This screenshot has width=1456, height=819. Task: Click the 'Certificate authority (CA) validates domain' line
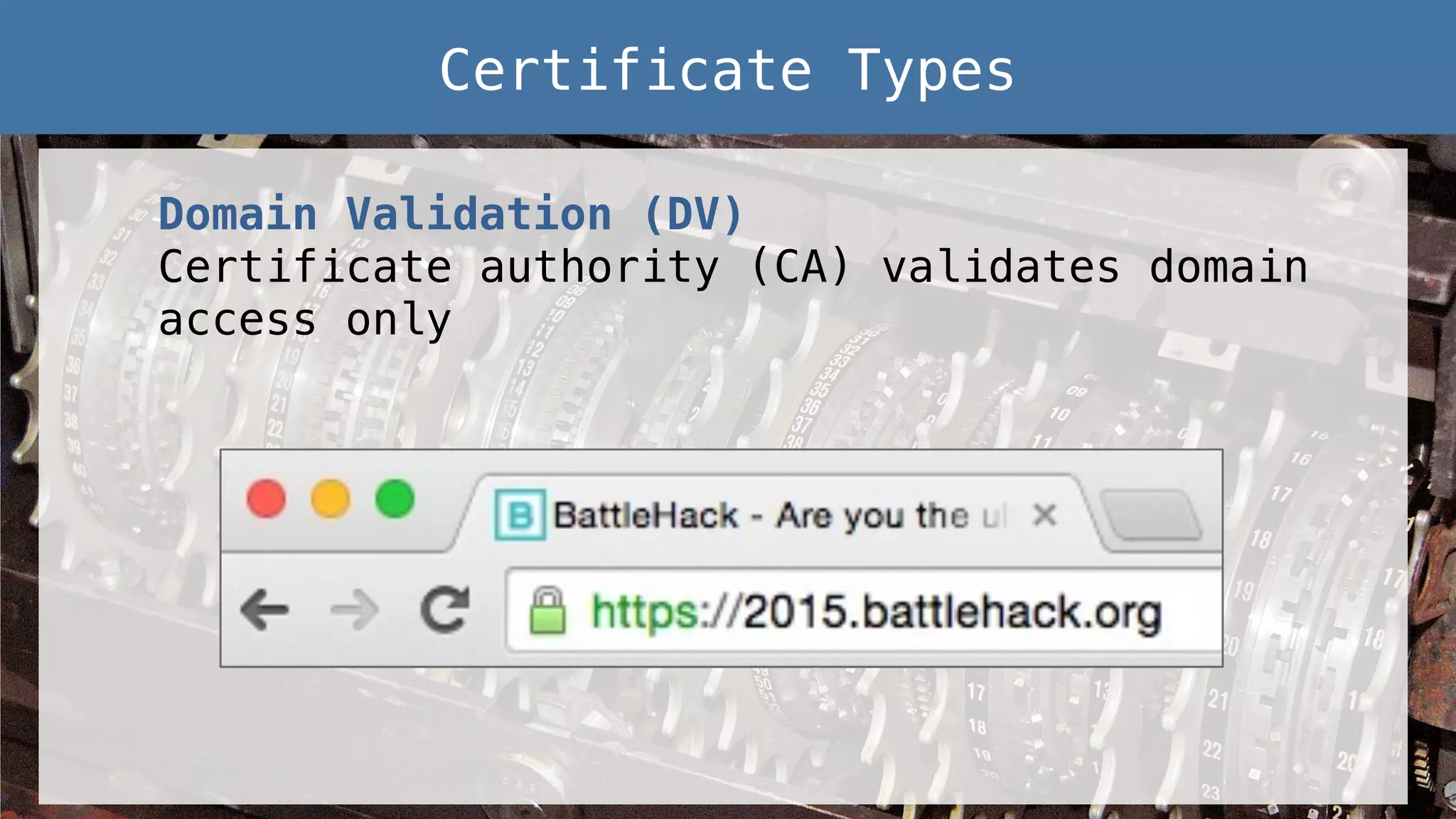pyautogui.click(x=732, y=267)
